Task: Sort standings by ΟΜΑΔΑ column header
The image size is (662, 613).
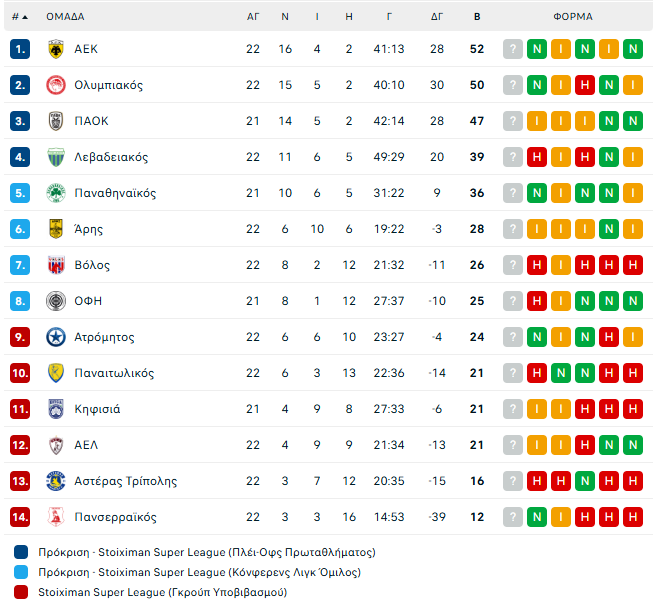Action: (65, 17)
